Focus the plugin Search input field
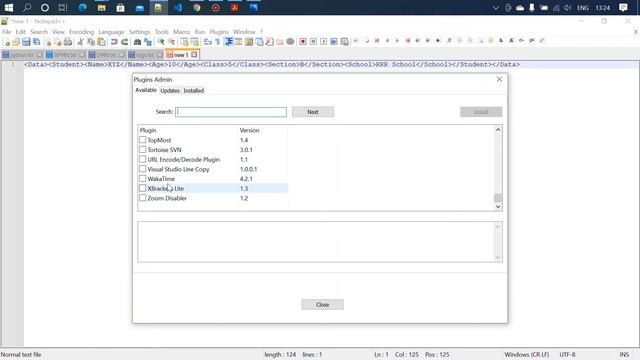Screen dimensions: 640x360 pyautogui.click(x=231, y=112)
